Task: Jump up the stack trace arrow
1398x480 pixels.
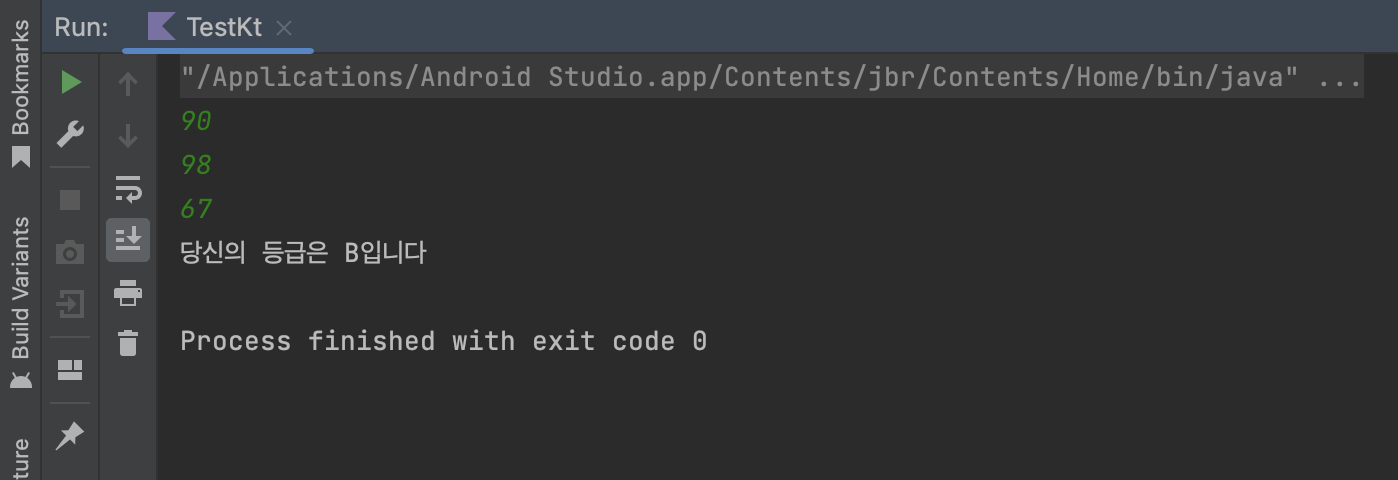Action: click(128, 84)
